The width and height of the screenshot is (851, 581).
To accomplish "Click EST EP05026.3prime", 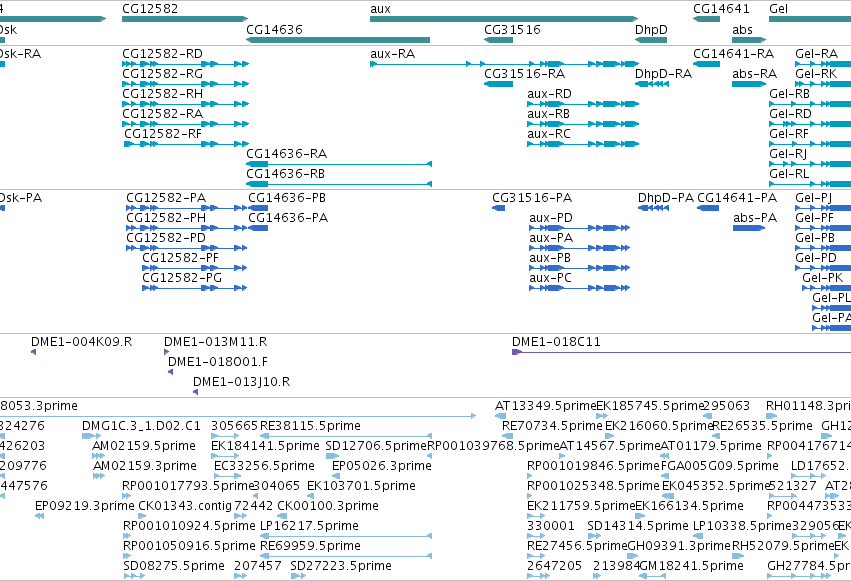I will [336, 476].
